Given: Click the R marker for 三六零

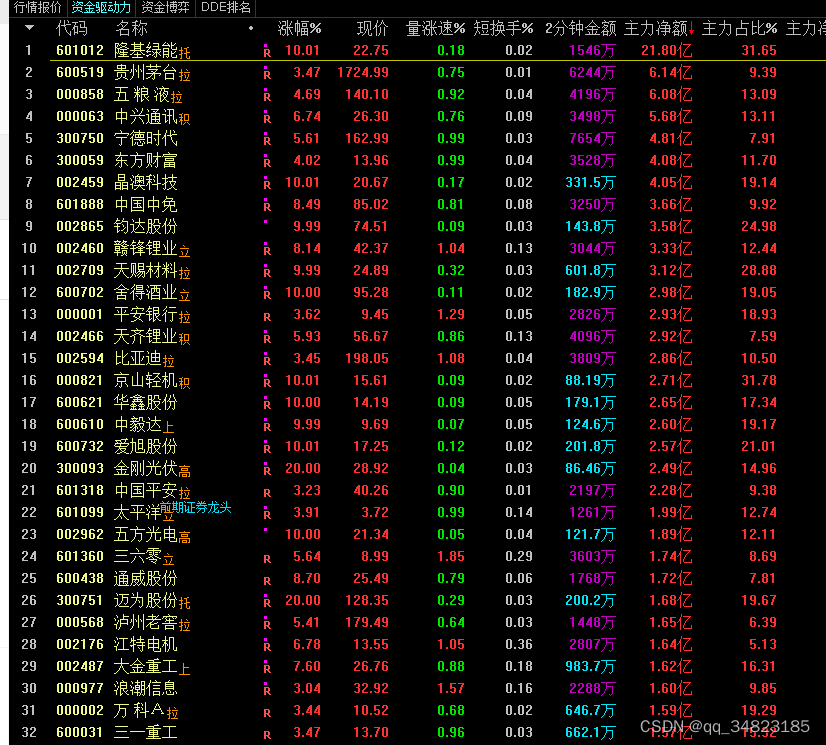Looking at the screenshot, I should coord(267,558).
